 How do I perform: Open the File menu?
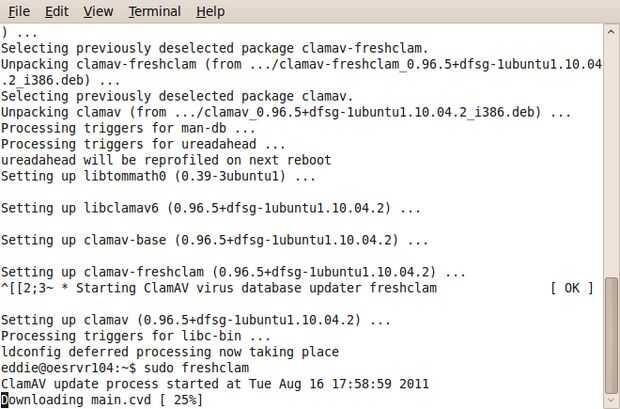point(19,12)
